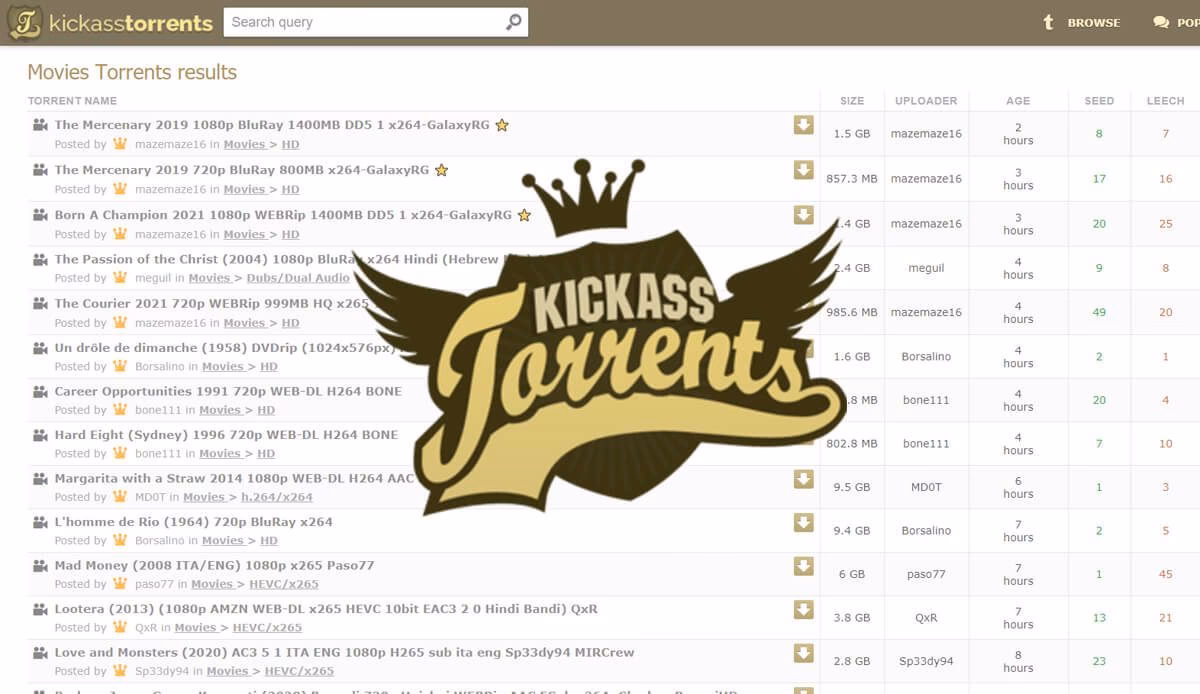This screenshot has height=694, width=1200.
Task: Download The Mercenary 2019 720p torrent
Action: coord(803,170)
